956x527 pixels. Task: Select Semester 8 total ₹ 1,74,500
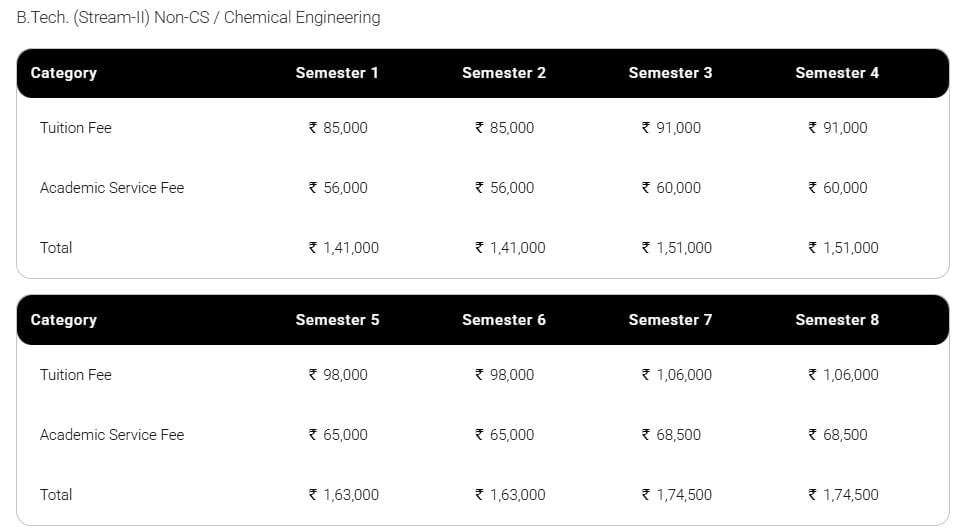point(843,495)
